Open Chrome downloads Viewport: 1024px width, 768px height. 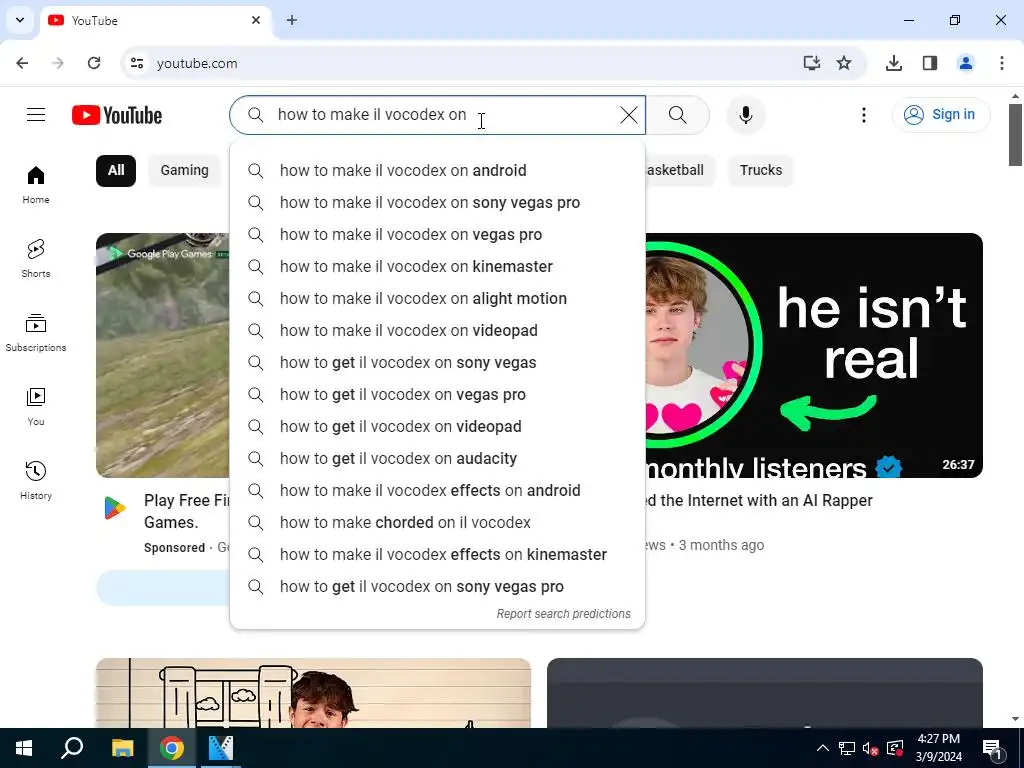[x=894, y=63]
